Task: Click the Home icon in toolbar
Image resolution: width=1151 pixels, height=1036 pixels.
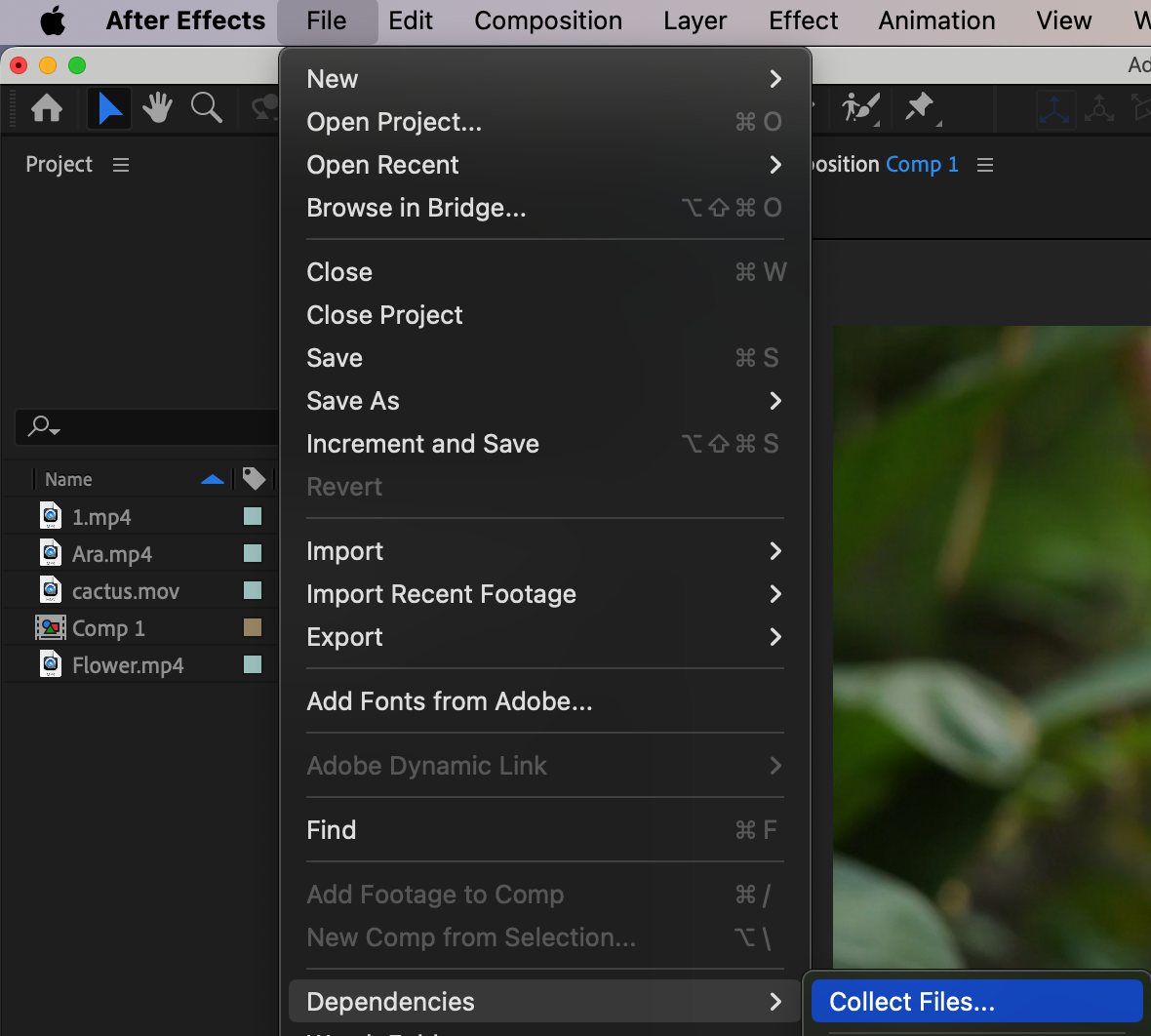Action: pos(47,107)
